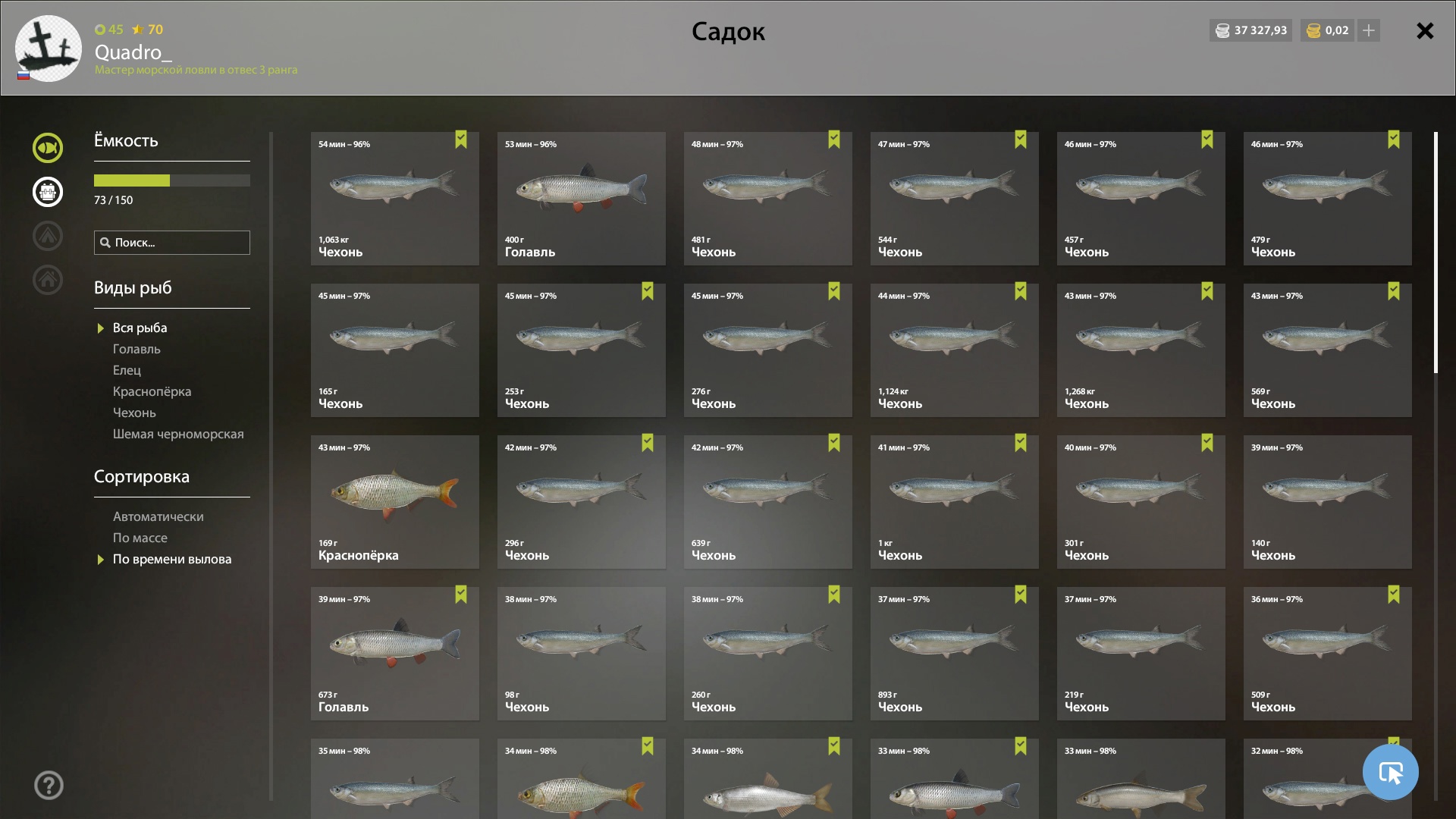The height and width of the screenshot is (819, 1456).
Task: Open the help question mark icon
Action: [49, 786]
